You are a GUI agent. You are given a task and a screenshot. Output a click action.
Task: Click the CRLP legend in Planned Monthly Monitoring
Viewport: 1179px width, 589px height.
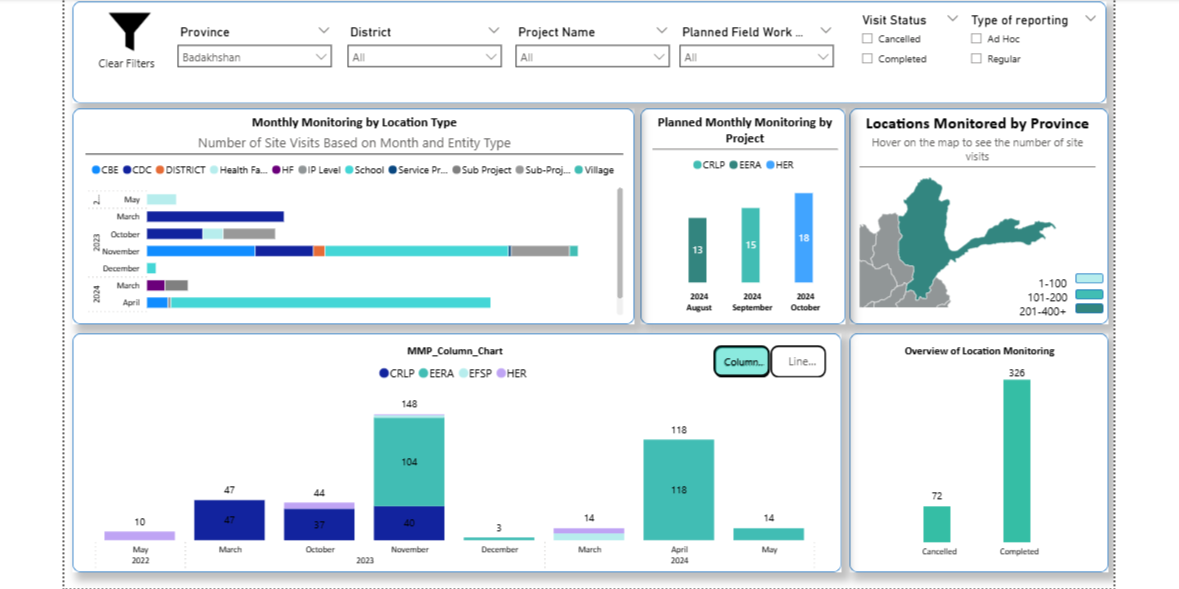tap(709, 165)
